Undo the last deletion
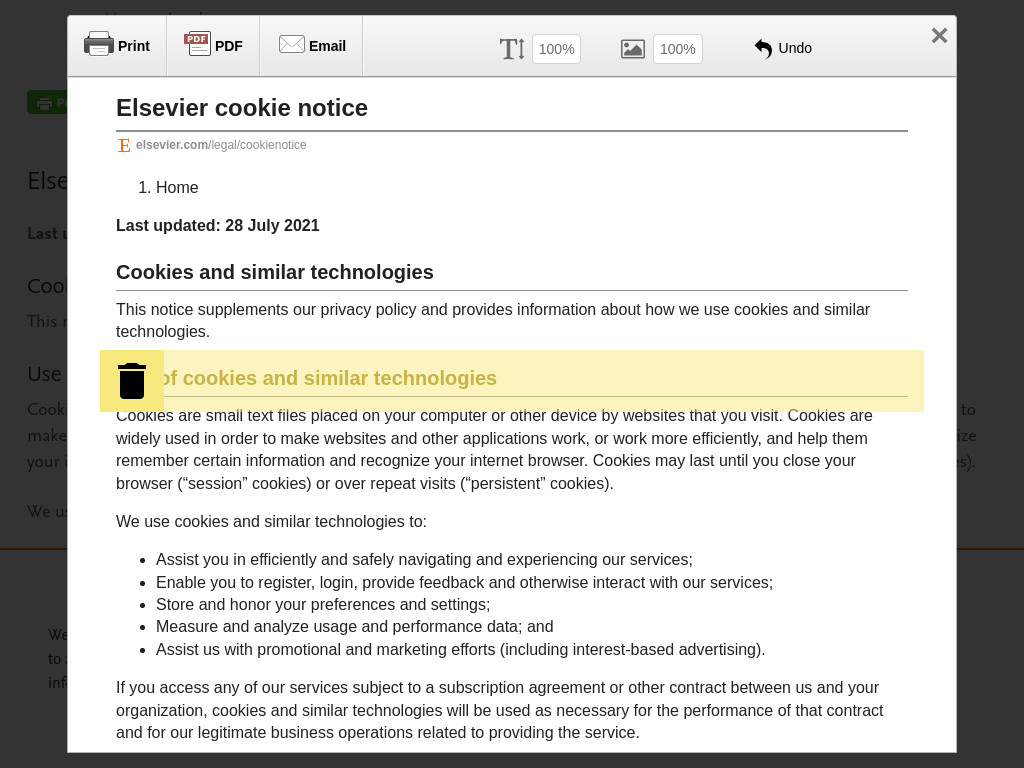The height and width of the screenshot is (768, 1024). click(x=783, y=48)
